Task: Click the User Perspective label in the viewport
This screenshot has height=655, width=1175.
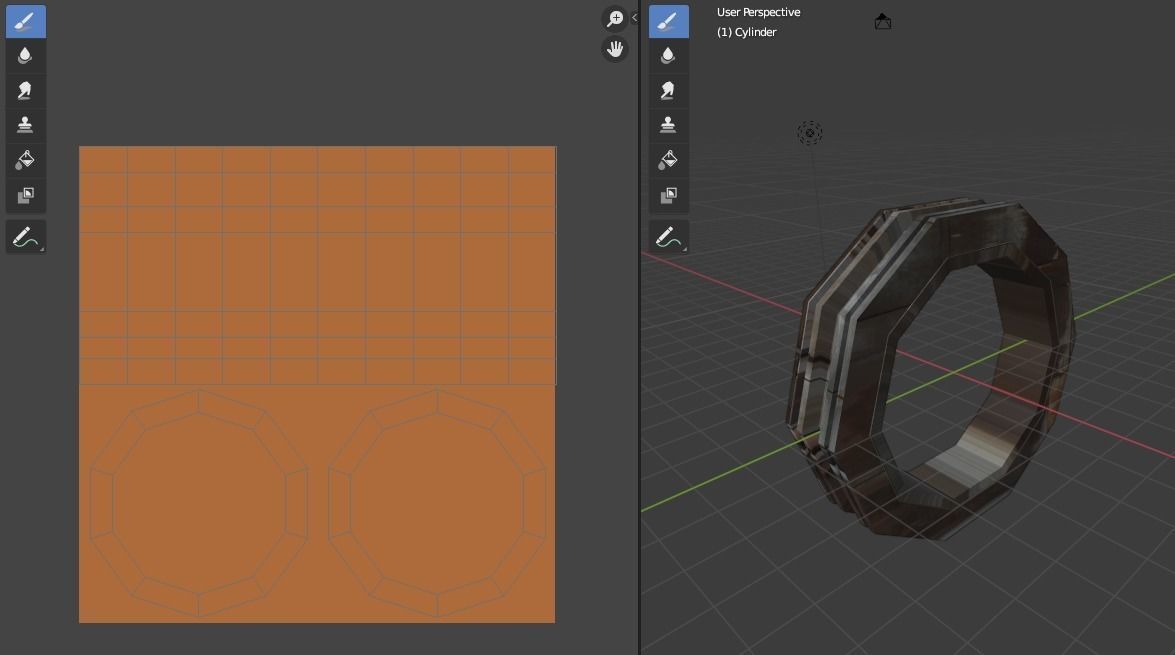Action: pos(757,11)
